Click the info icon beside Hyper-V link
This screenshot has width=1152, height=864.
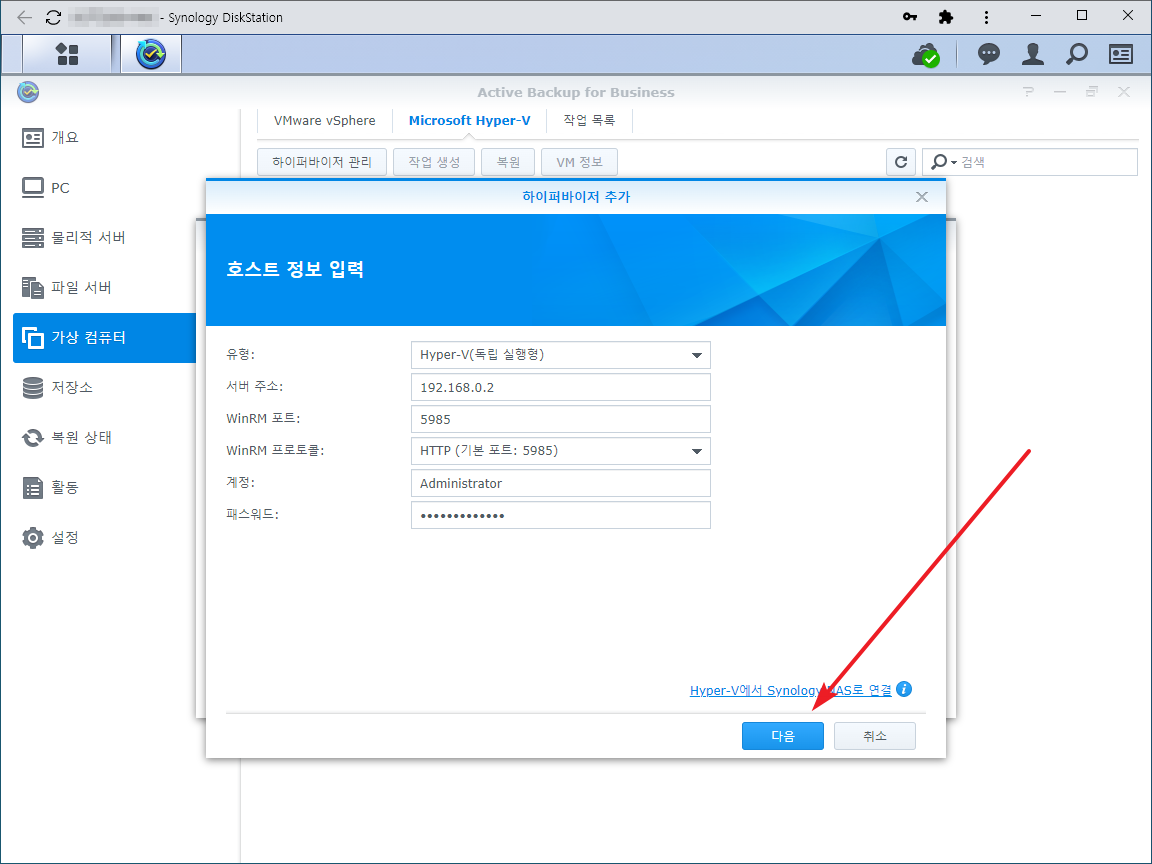pos(904,689)
